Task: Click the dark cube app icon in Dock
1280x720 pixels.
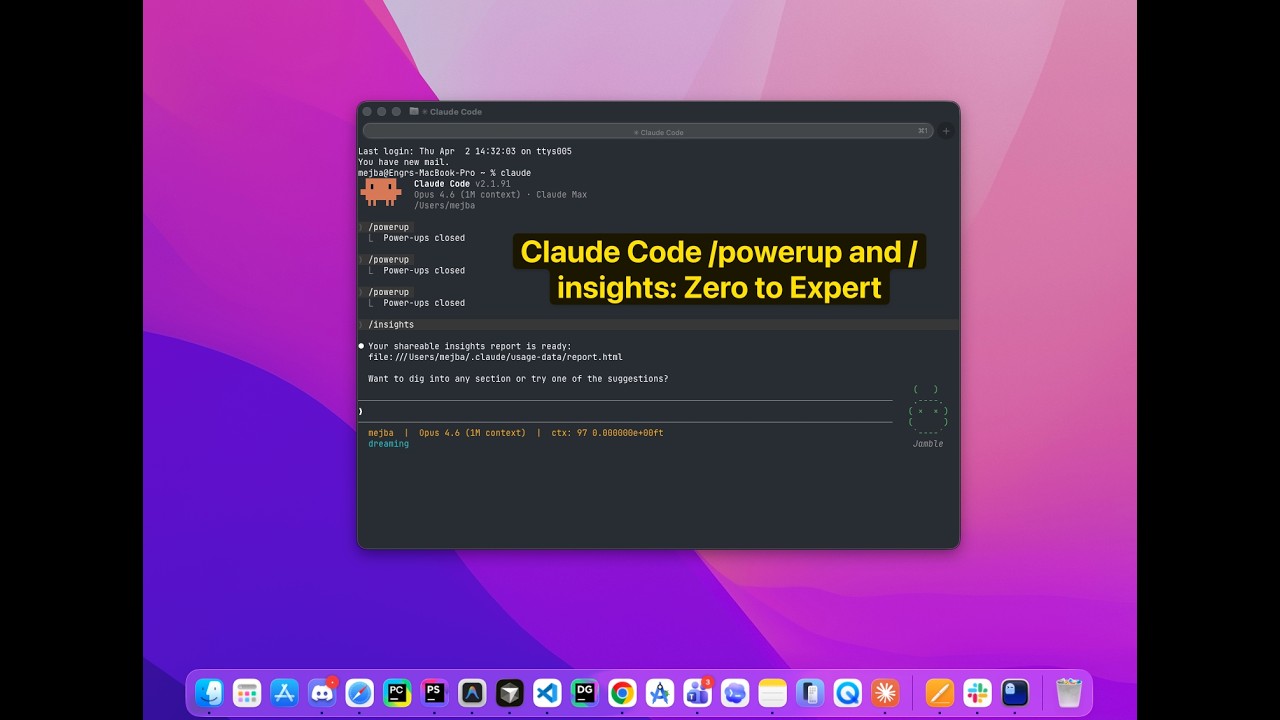Action: click(x=510, y=692)
